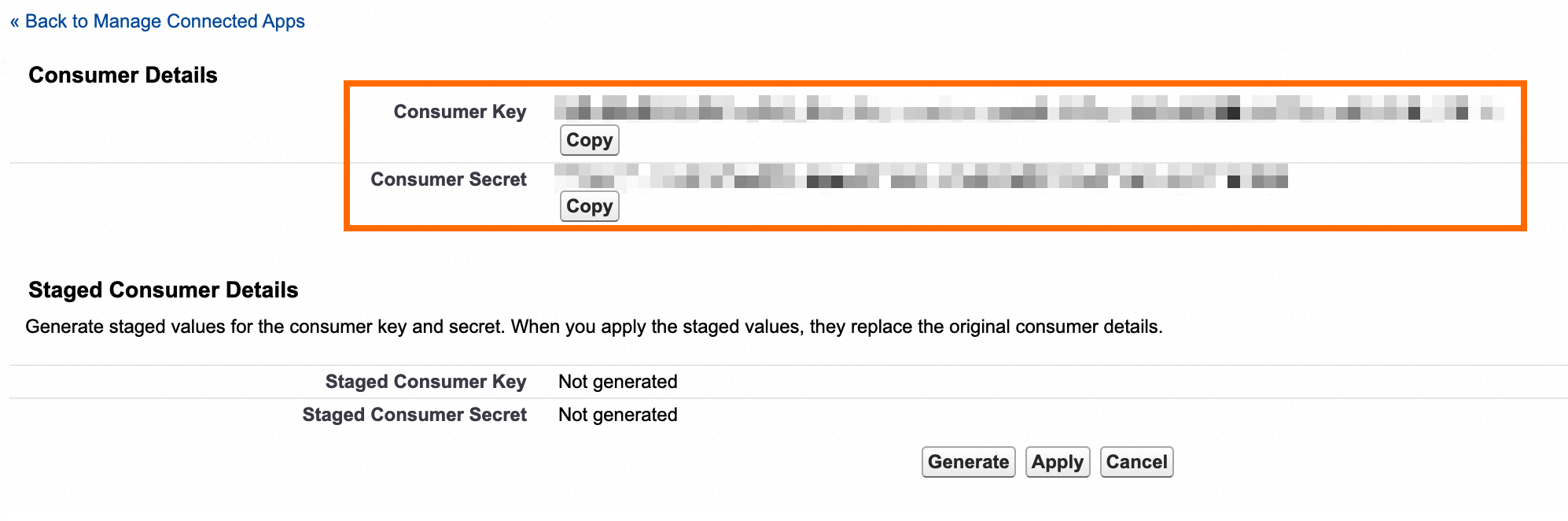Click the blurred Consumer Key value

click(1022, 109)
